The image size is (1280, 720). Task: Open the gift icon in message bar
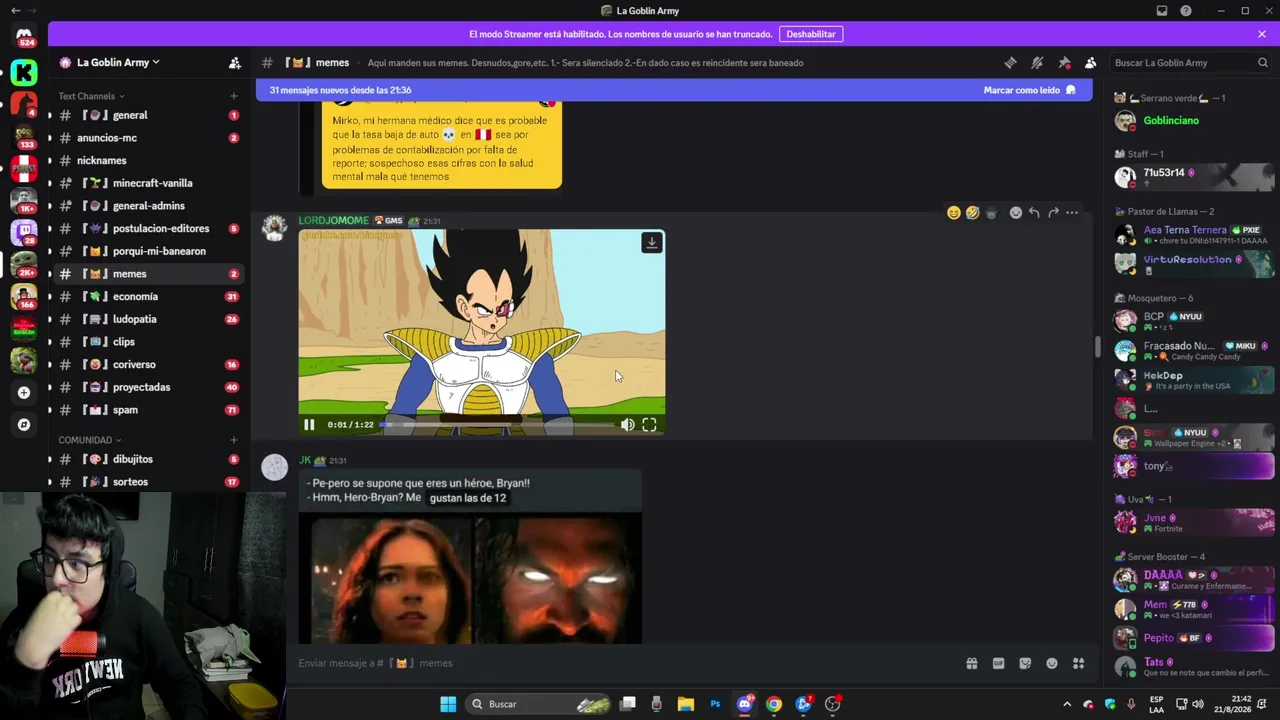tap(971, 663)
